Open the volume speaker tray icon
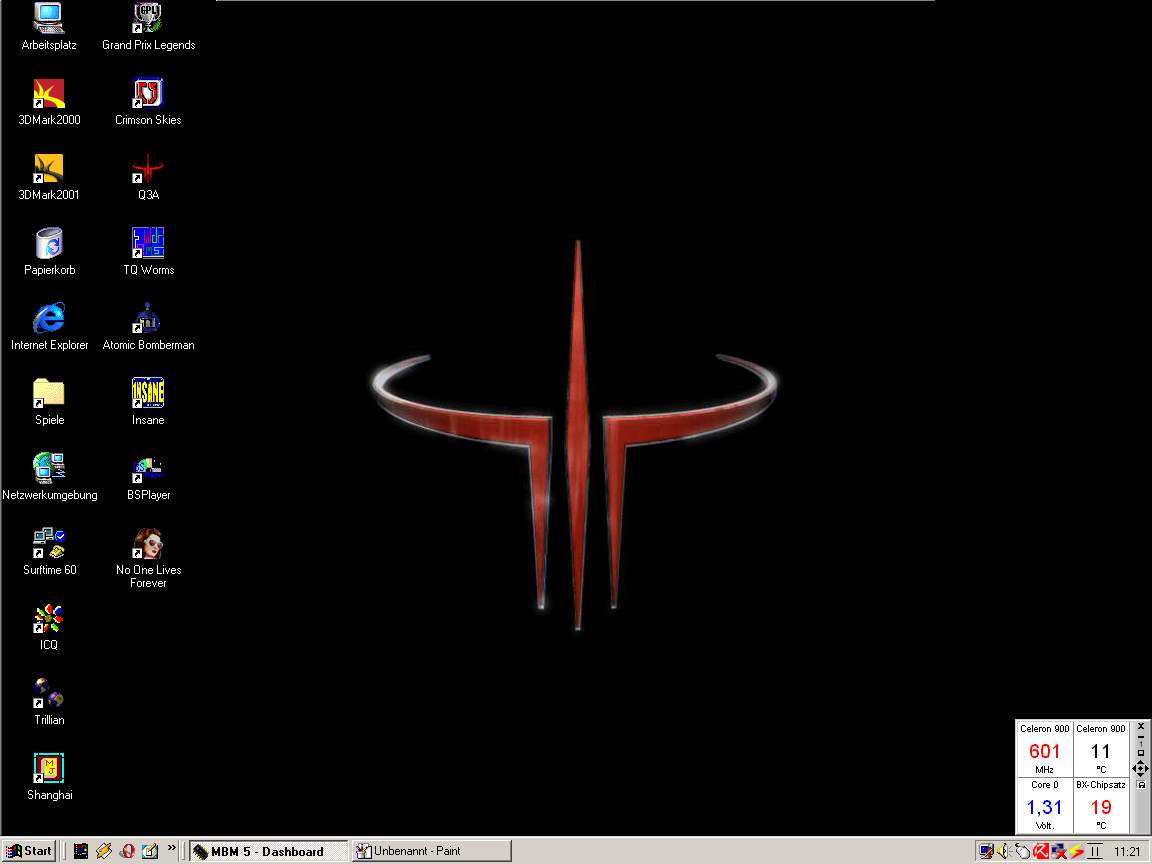This screenshot has height=864, width=1152. coord(1004,852)
